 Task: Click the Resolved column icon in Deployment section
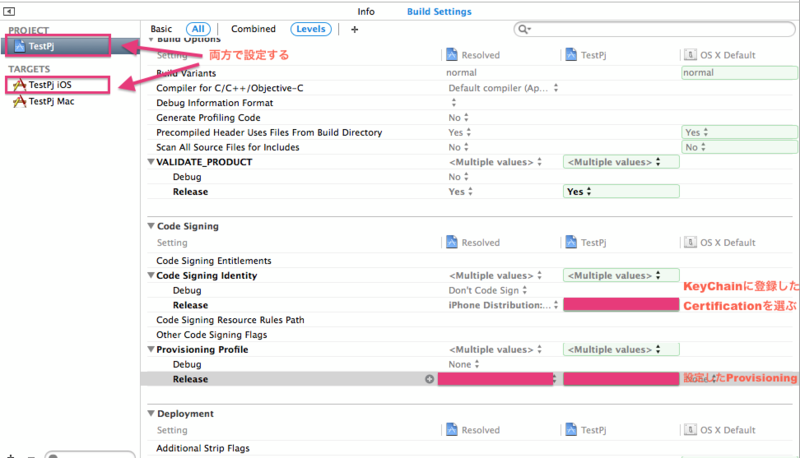452,429
